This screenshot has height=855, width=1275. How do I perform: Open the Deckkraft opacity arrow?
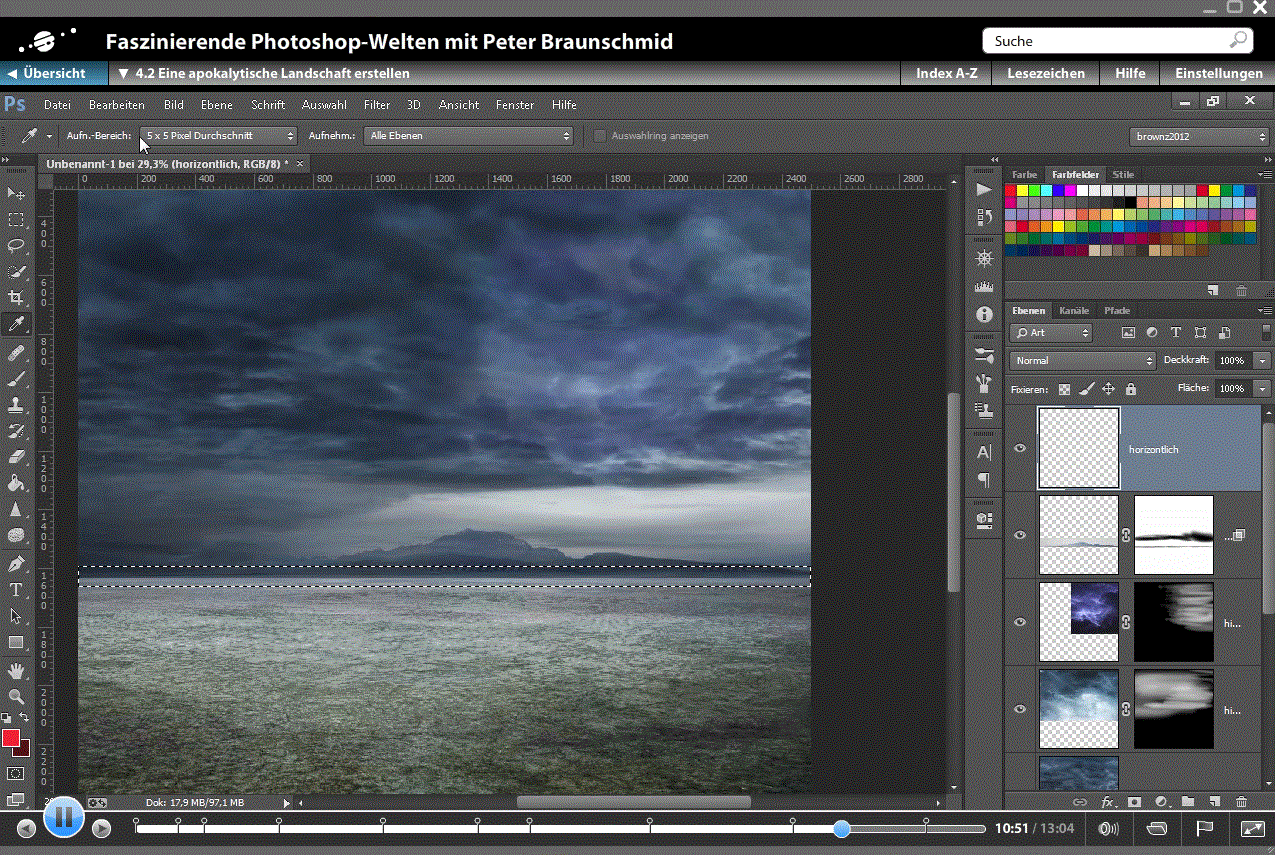click(x=1264, y=360)
